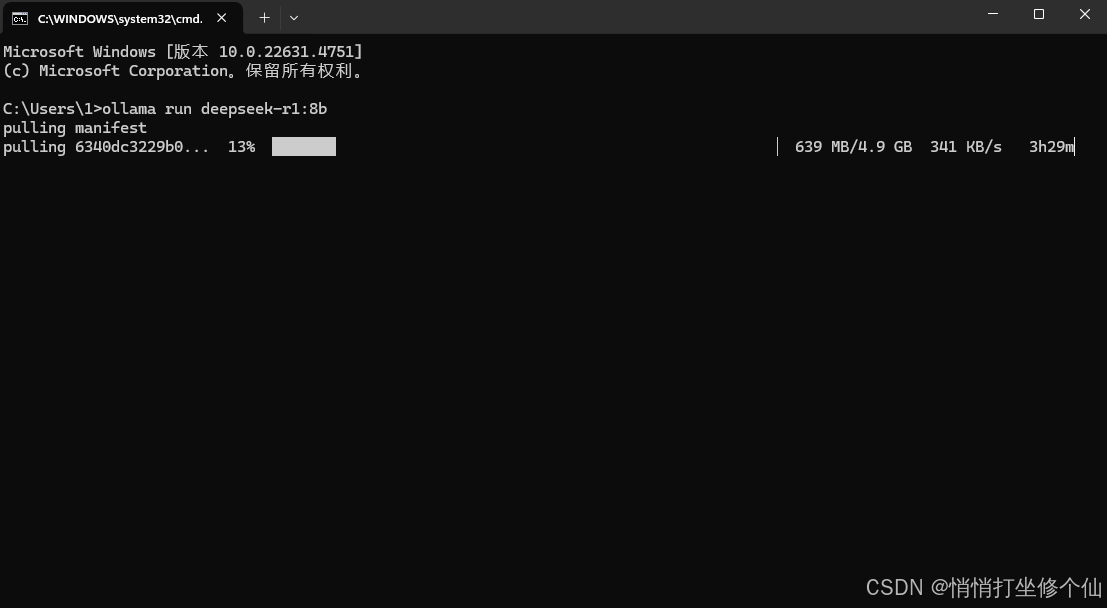Click the 13% progress value
This screenshot has height=608, width=1107.
click(x=241, y=147)
